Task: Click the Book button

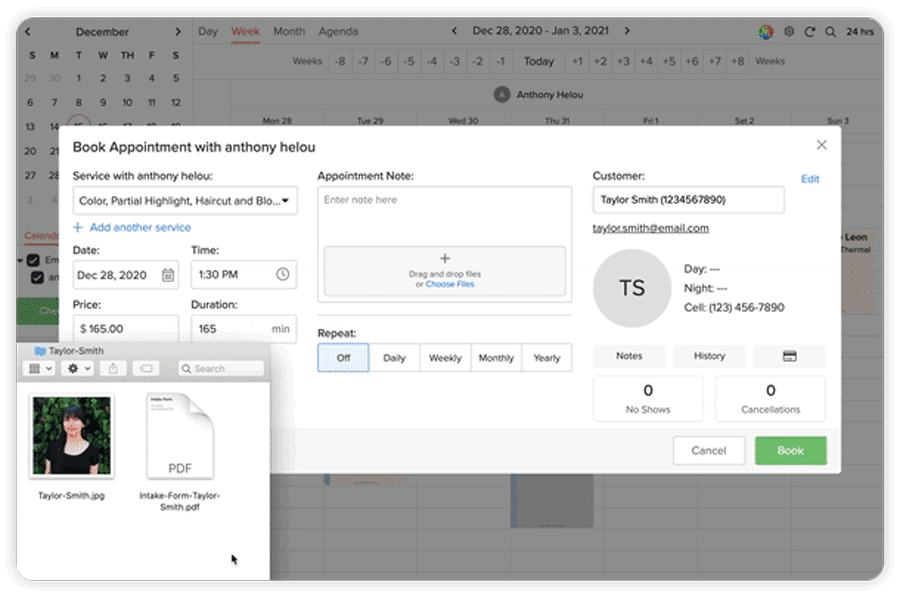Action: (x=790, y=450)
